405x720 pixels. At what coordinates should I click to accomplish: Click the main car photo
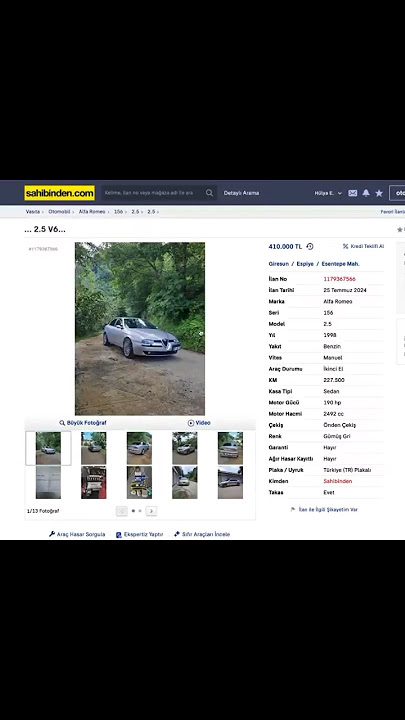click(140, 329)
